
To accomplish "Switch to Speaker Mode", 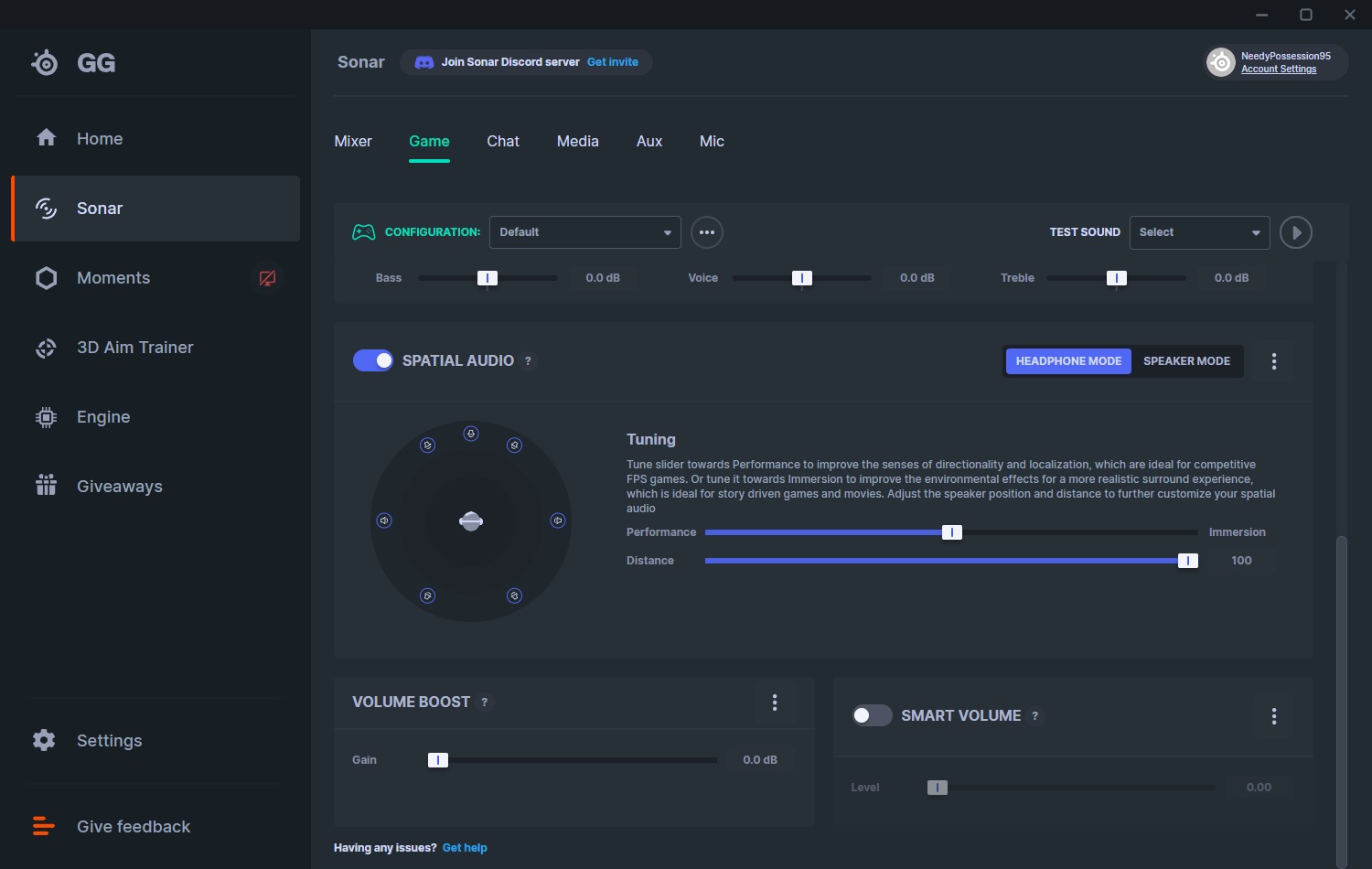I will (x=1187, y=361).
